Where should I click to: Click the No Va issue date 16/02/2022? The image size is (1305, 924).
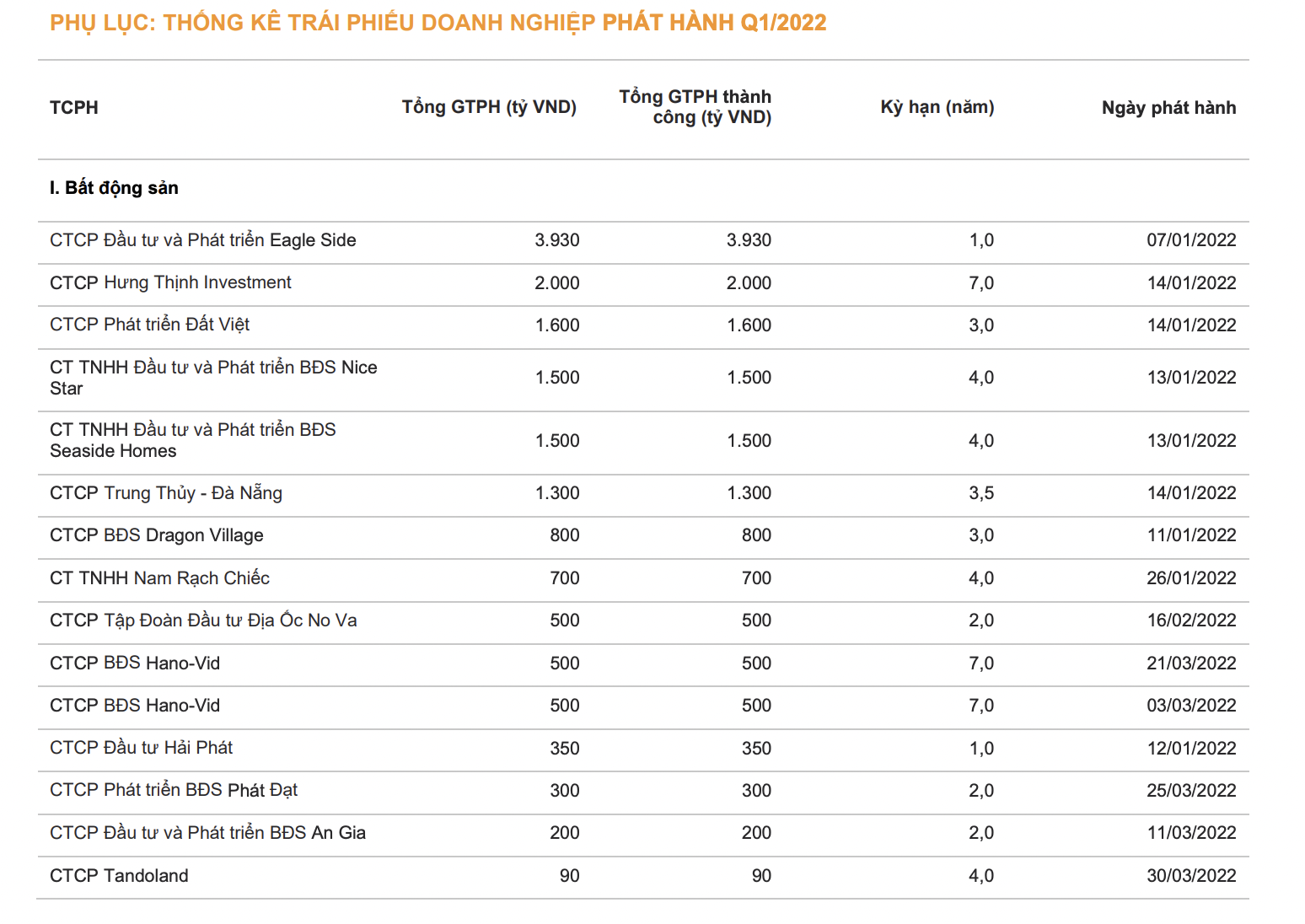pos(1190,620)
